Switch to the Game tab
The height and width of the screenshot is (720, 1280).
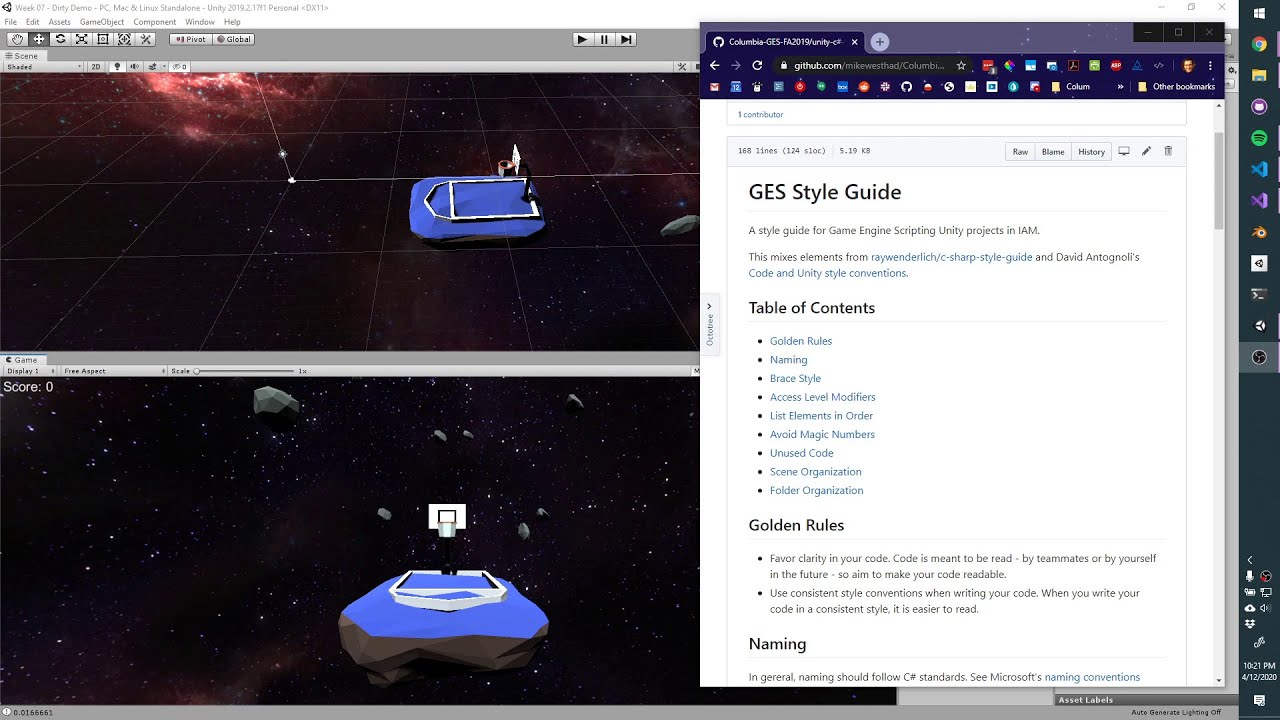(22, 360)
